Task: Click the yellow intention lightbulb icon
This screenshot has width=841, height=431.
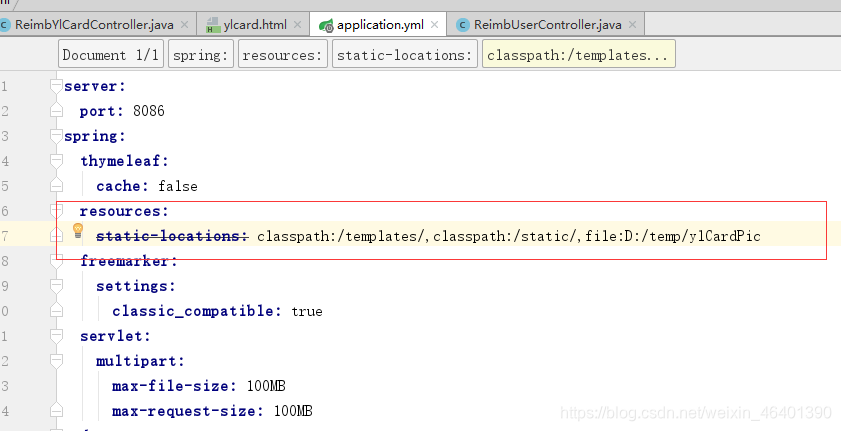Action: coord(78,231)
